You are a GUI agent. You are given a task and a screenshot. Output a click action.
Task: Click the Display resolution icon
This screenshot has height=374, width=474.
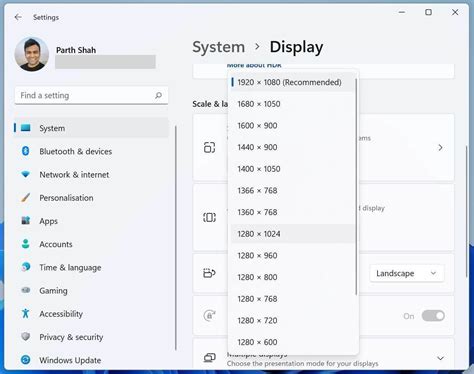[x=209, y=217]
